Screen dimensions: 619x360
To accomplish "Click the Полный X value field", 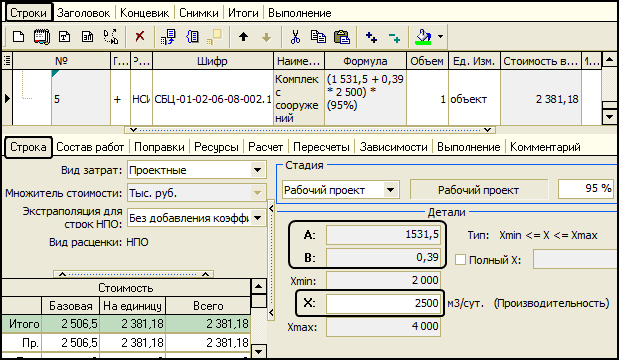I will (576, 260).
